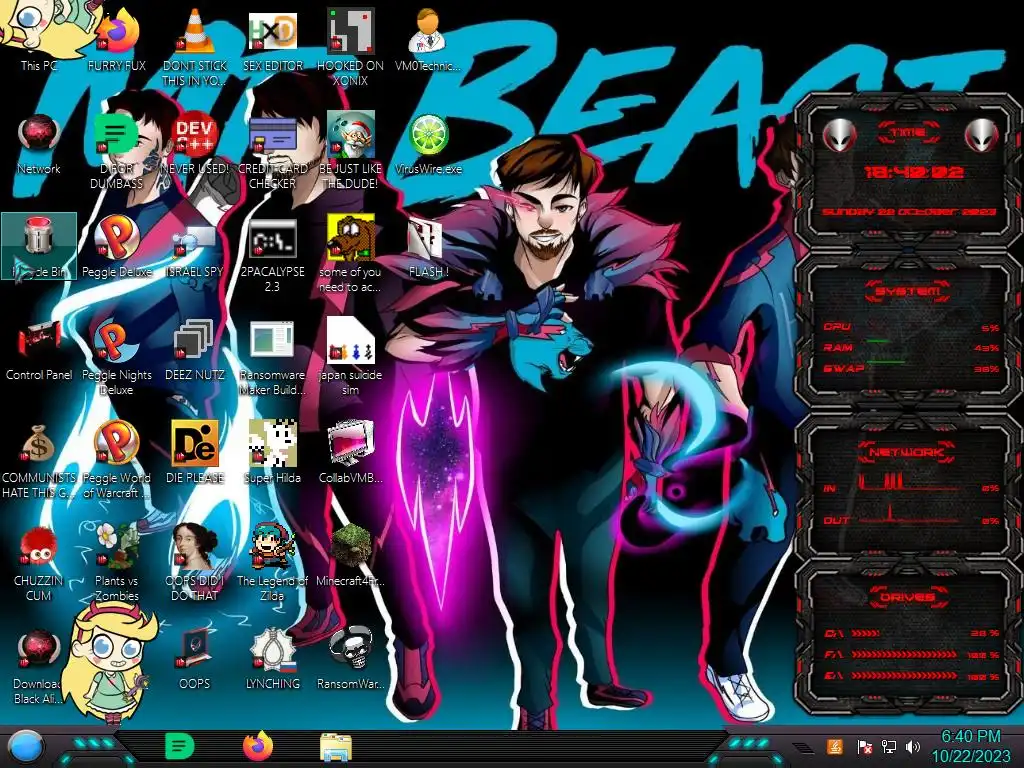Open the green chat app on taskbar

[x=179, y=746]
